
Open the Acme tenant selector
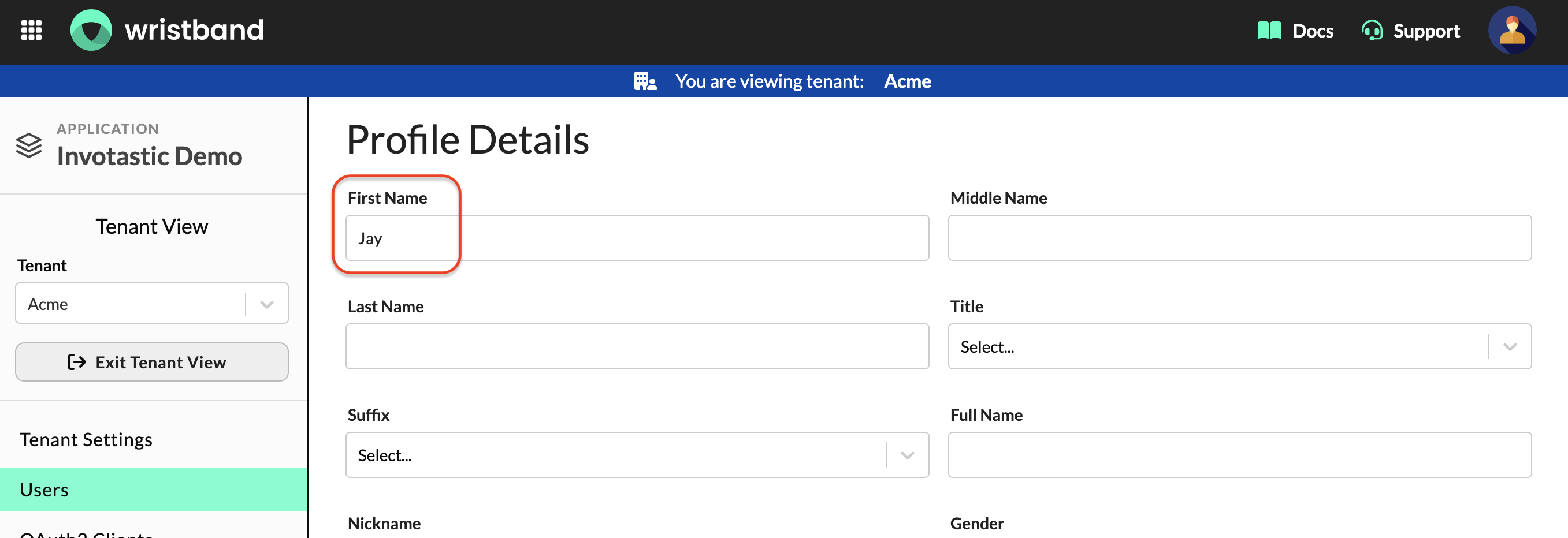click(x=152, y=304)
